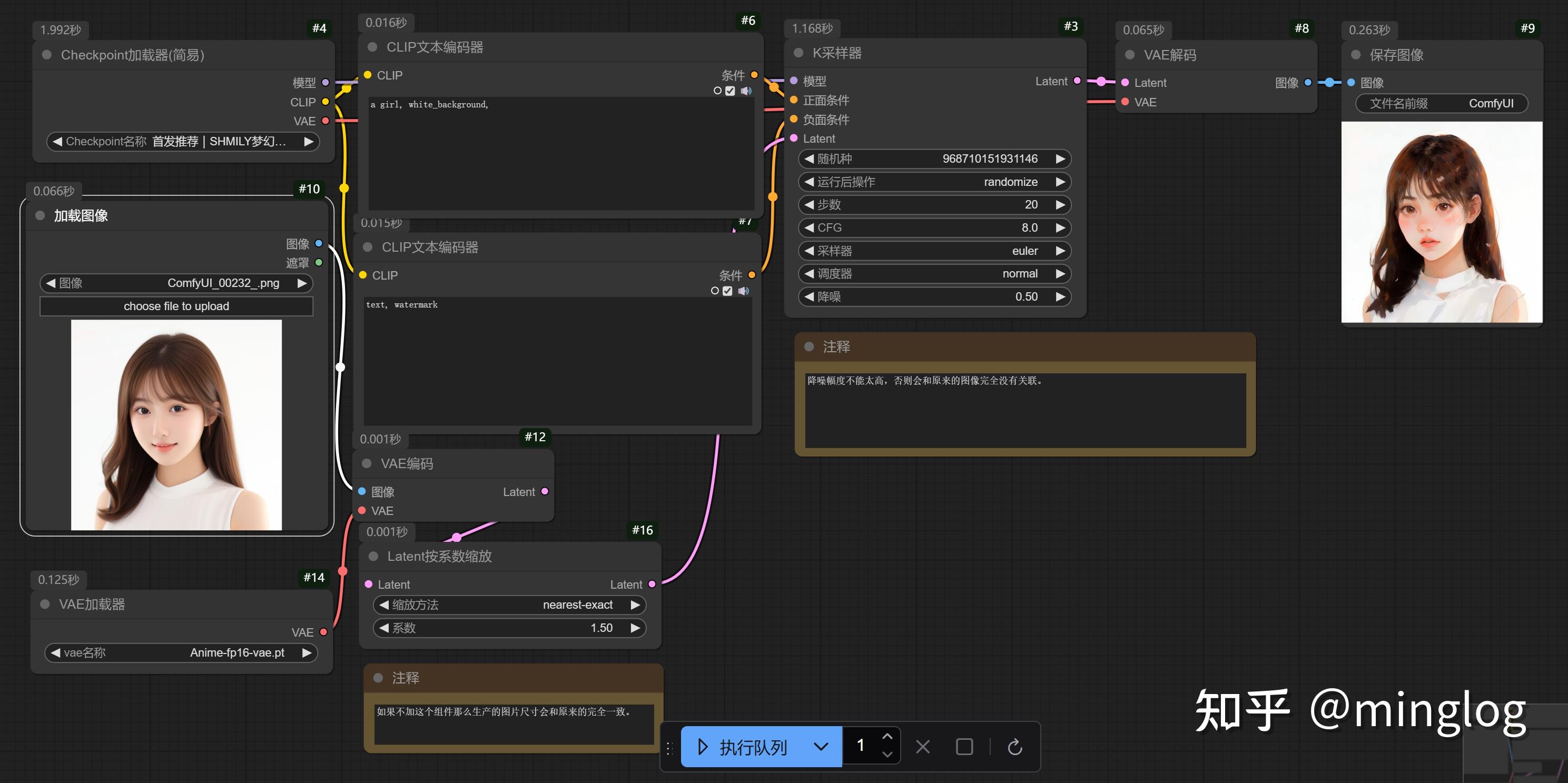Viewport: 1568px width, 783px height.
Task: Click the circle toggle in positive CLIP encoder
Action: coord(718,91)
